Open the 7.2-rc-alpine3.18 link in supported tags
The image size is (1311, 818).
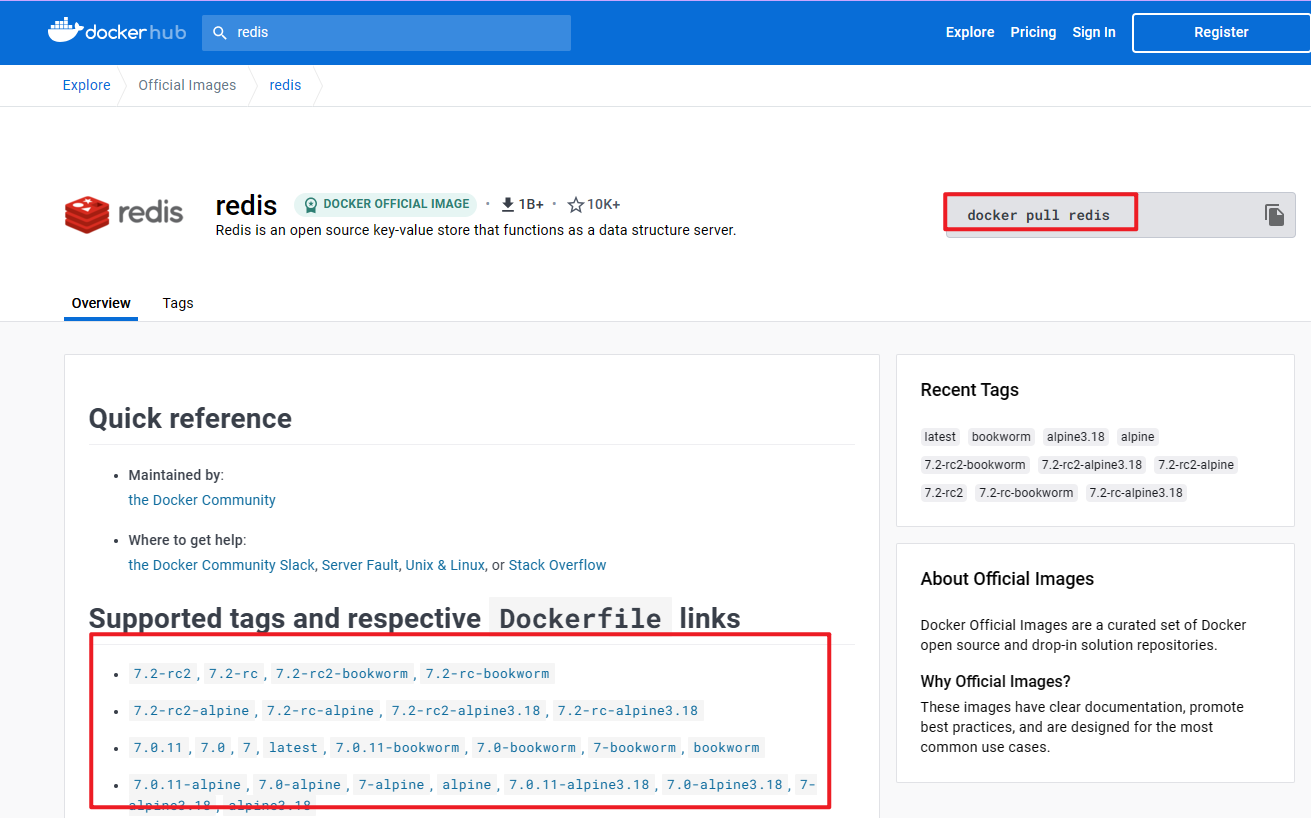point(628,711)
